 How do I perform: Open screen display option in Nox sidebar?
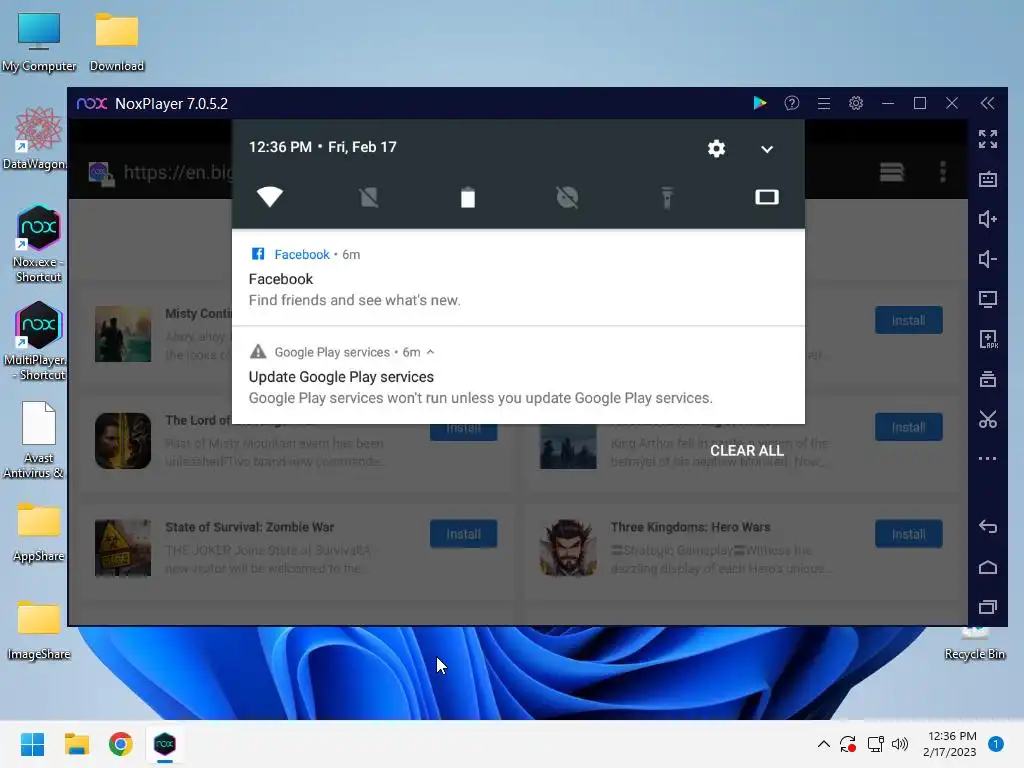coord(987,299)
